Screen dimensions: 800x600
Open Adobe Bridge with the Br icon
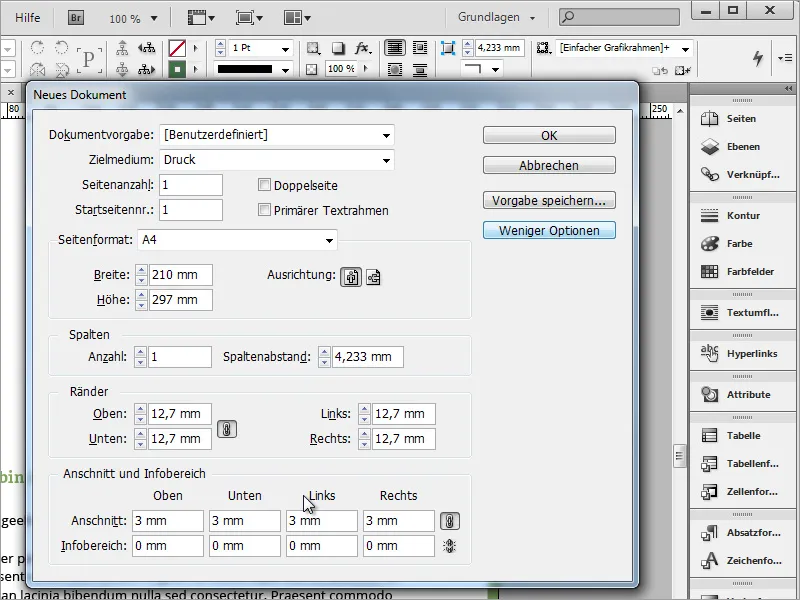coord(76,18)
